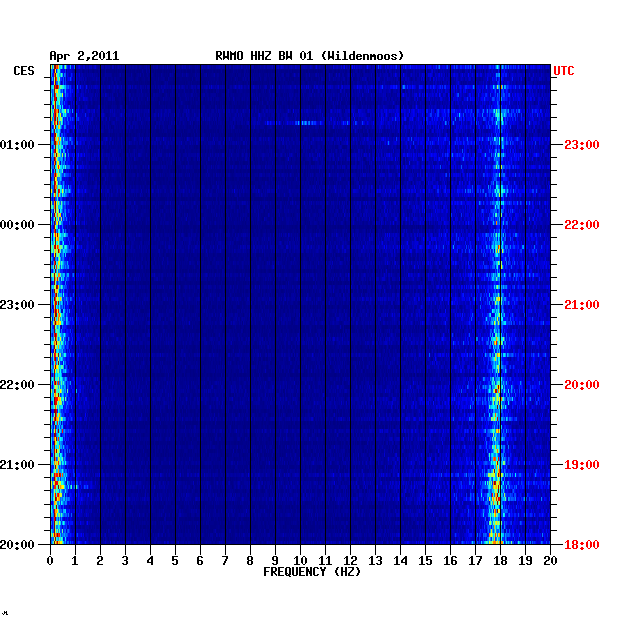Click frequency axis label 5

tap(175, 561)
